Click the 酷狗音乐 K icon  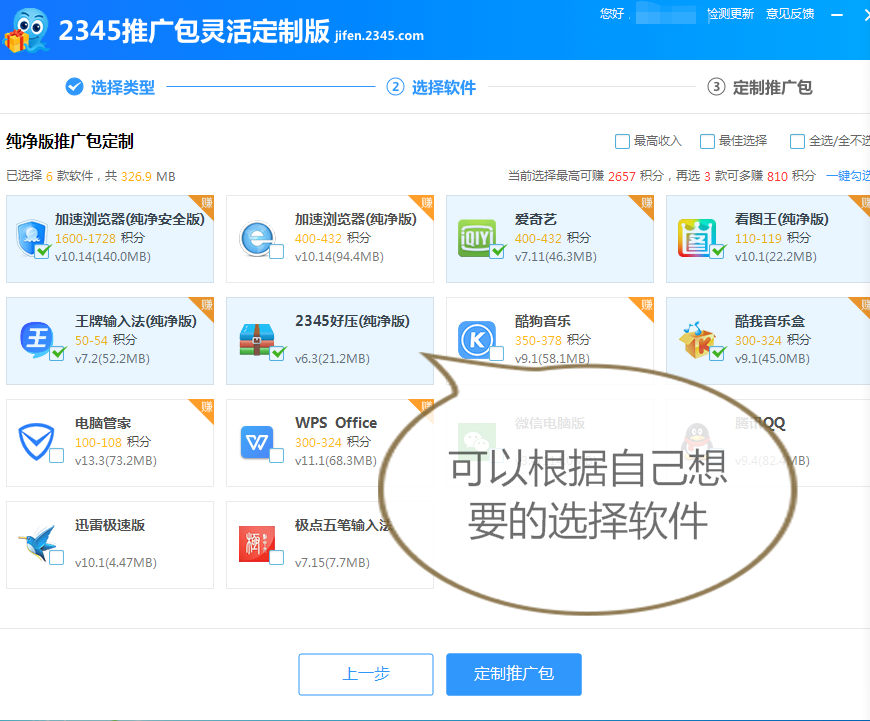click(477, 340)
